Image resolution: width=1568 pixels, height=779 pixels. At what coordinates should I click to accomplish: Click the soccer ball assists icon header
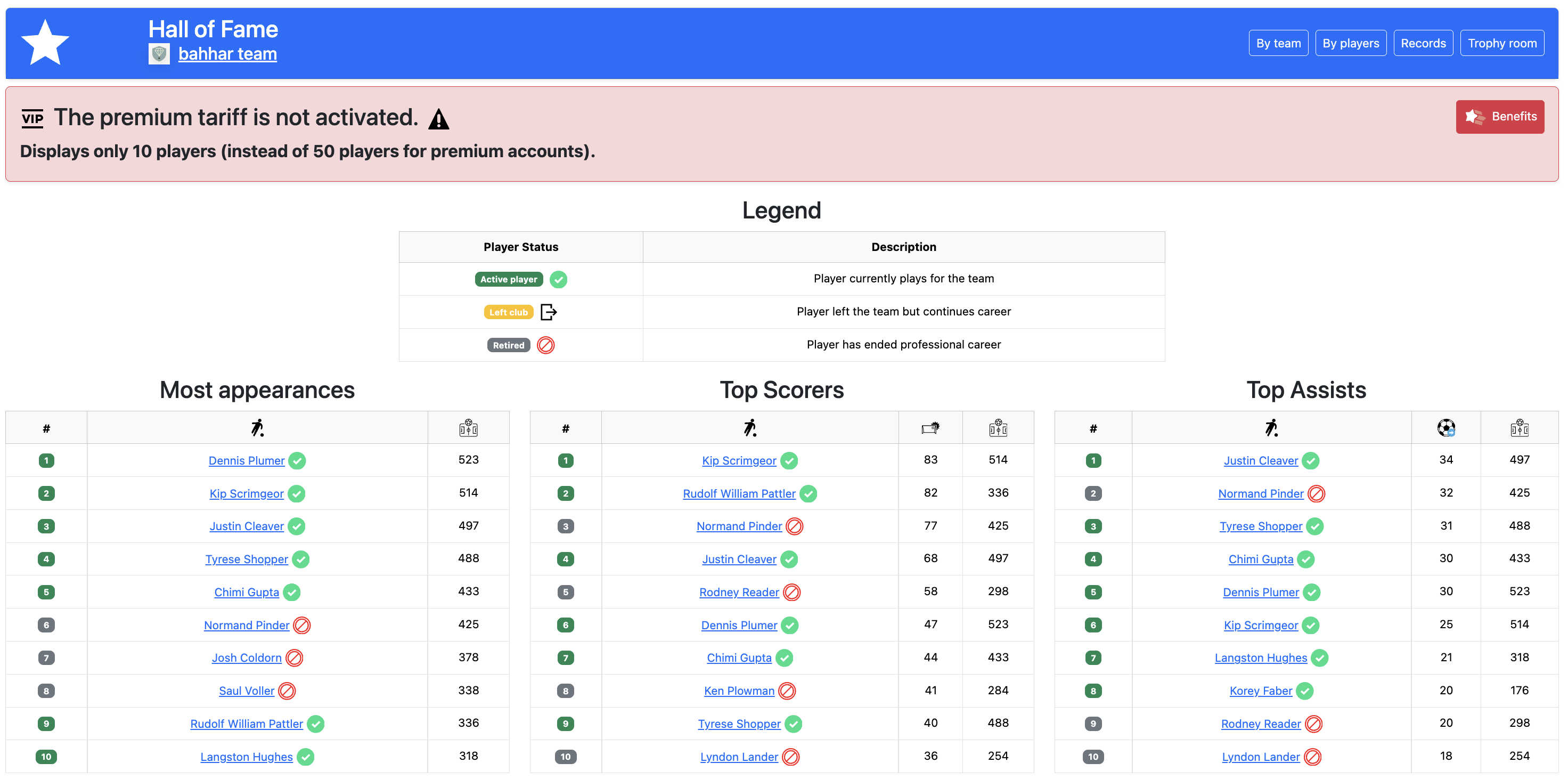tap(1445, 428)
